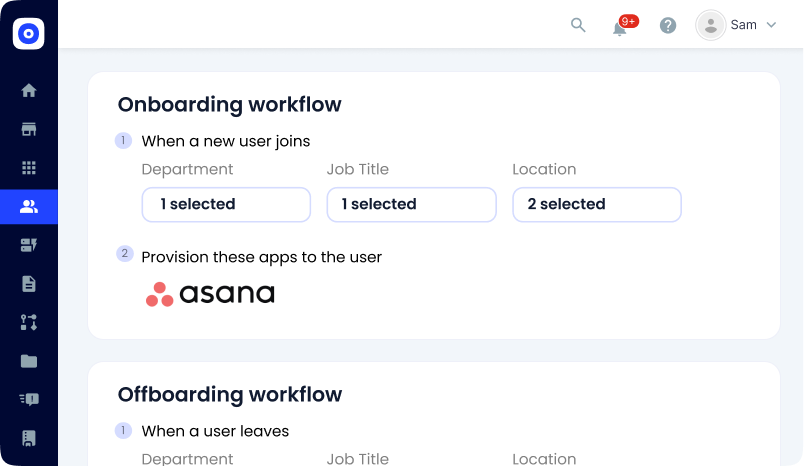Click the blue app logo in sidebar
Screen dimensions: 804x466
click(28, 33)
